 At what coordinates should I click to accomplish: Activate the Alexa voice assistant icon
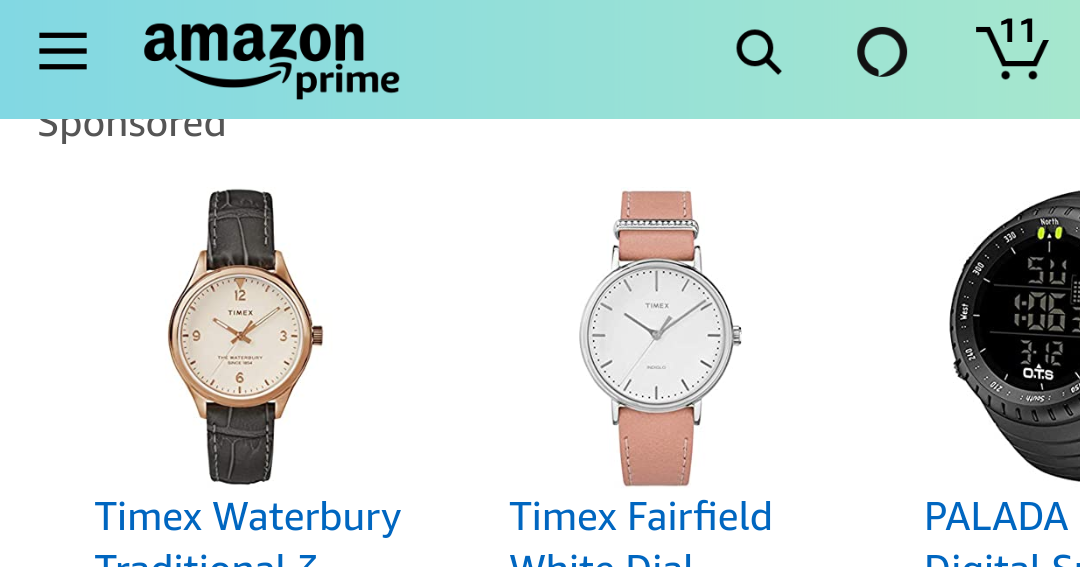[882, 52]
